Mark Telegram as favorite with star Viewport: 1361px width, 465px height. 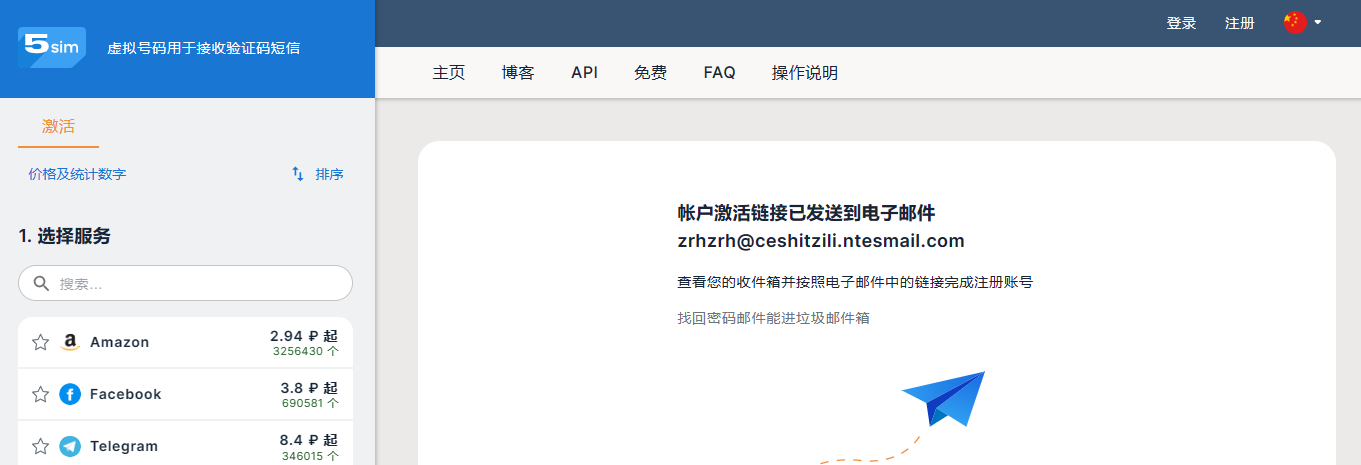click(40, 447)
